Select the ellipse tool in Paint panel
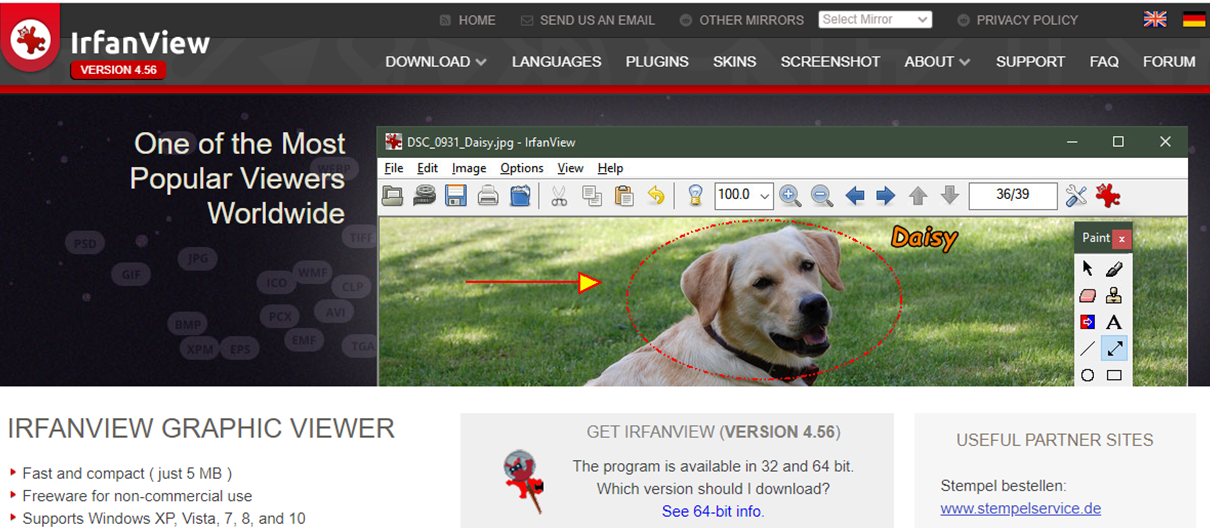This screenshot has height=528, width=1210. pyautogui.click(x=1088, y=376)
